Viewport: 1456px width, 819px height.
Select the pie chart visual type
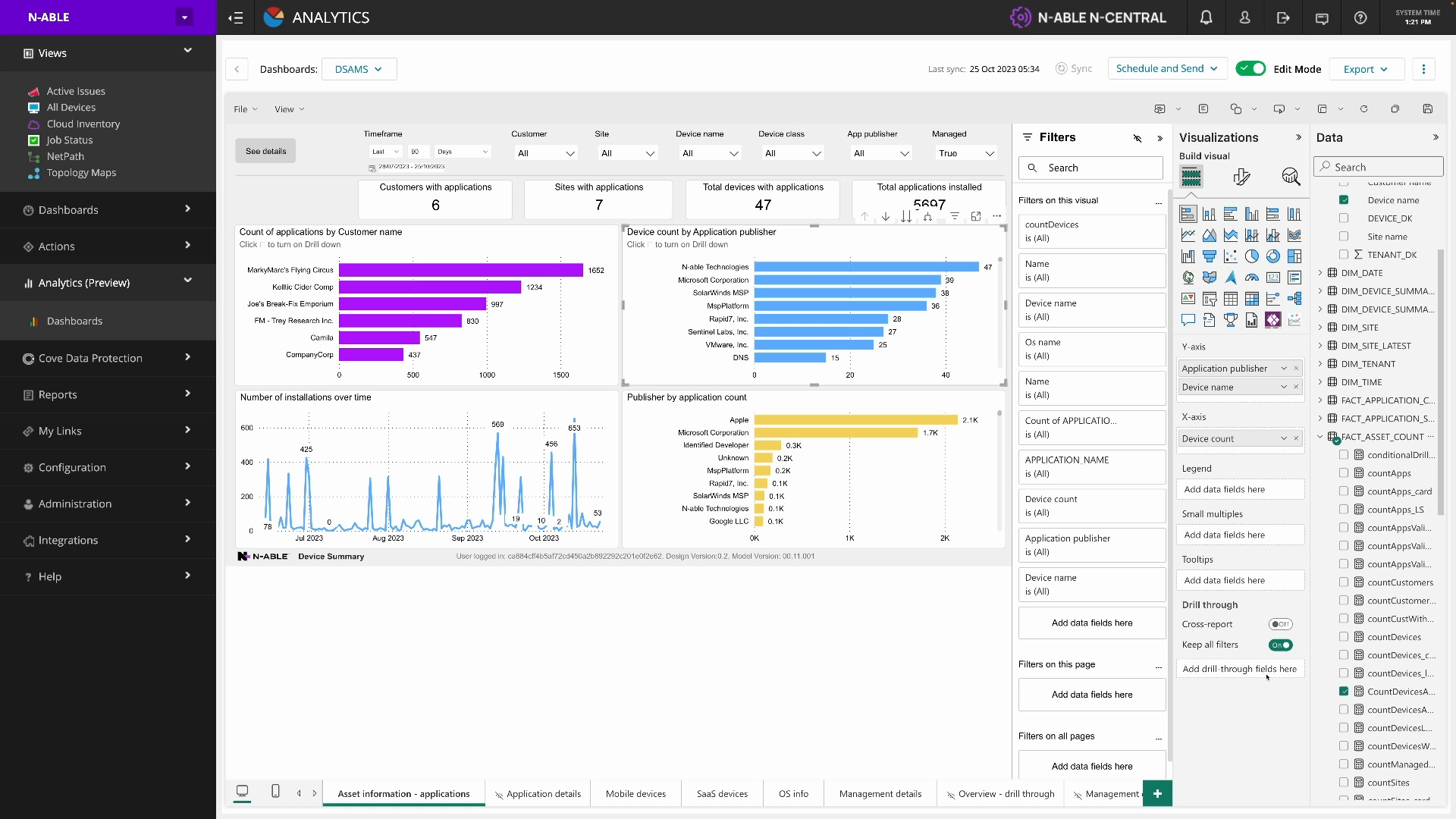[x=1252, y=256]
